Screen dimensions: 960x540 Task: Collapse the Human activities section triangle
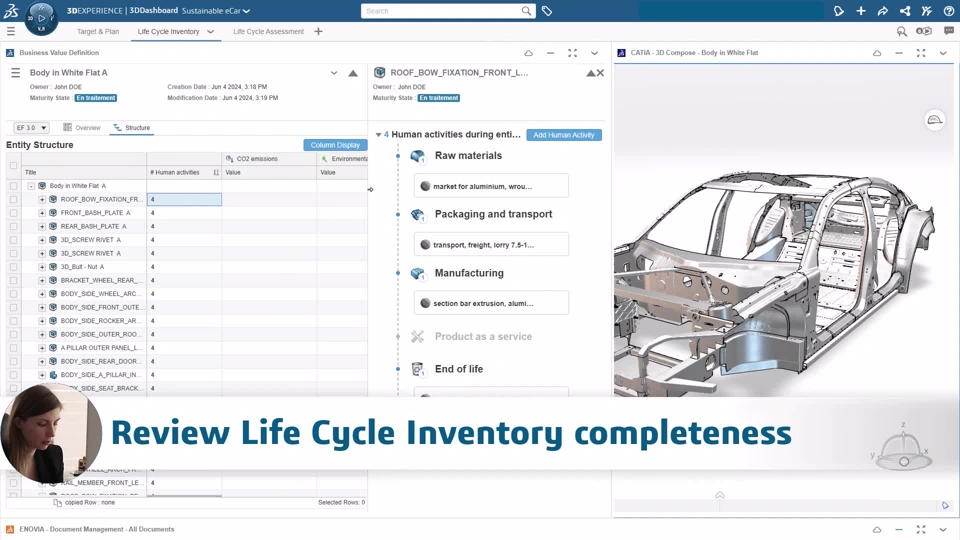pos(378,135)
